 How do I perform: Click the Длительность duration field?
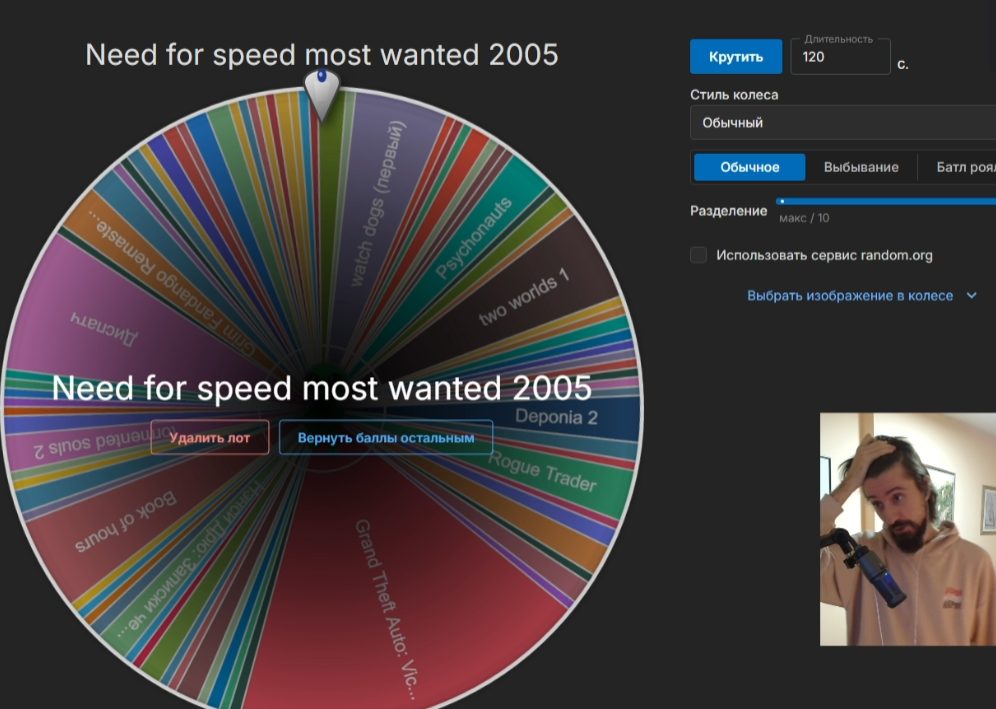840,57
